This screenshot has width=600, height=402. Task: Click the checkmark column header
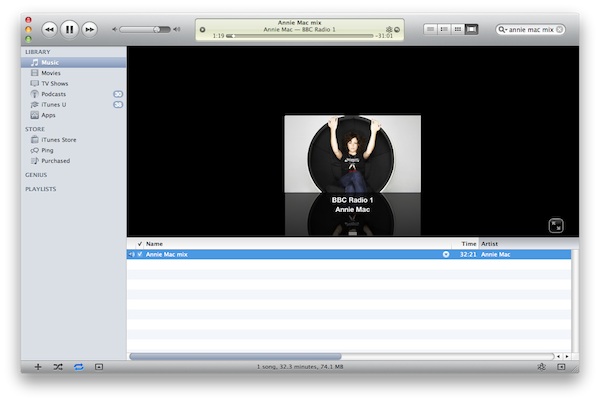coord(140,244)
